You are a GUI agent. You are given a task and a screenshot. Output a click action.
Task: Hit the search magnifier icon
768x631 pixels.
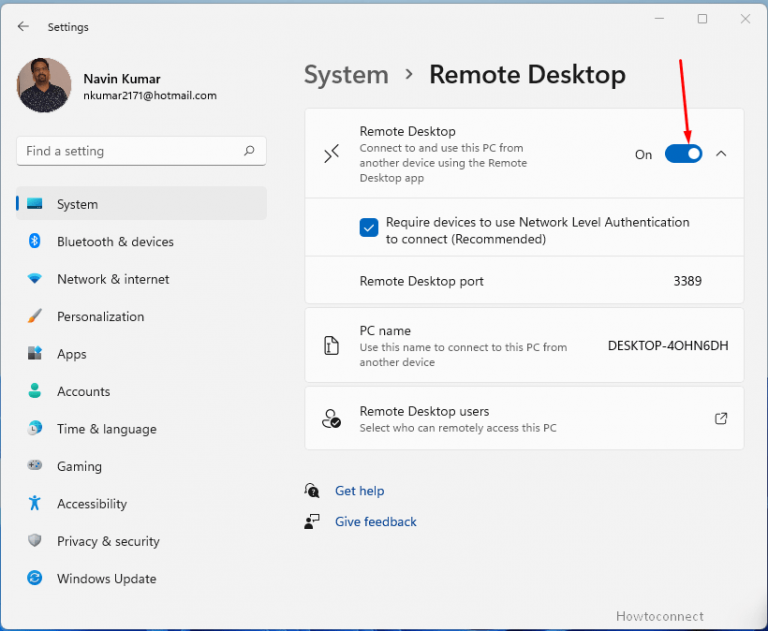coord(249,150)
